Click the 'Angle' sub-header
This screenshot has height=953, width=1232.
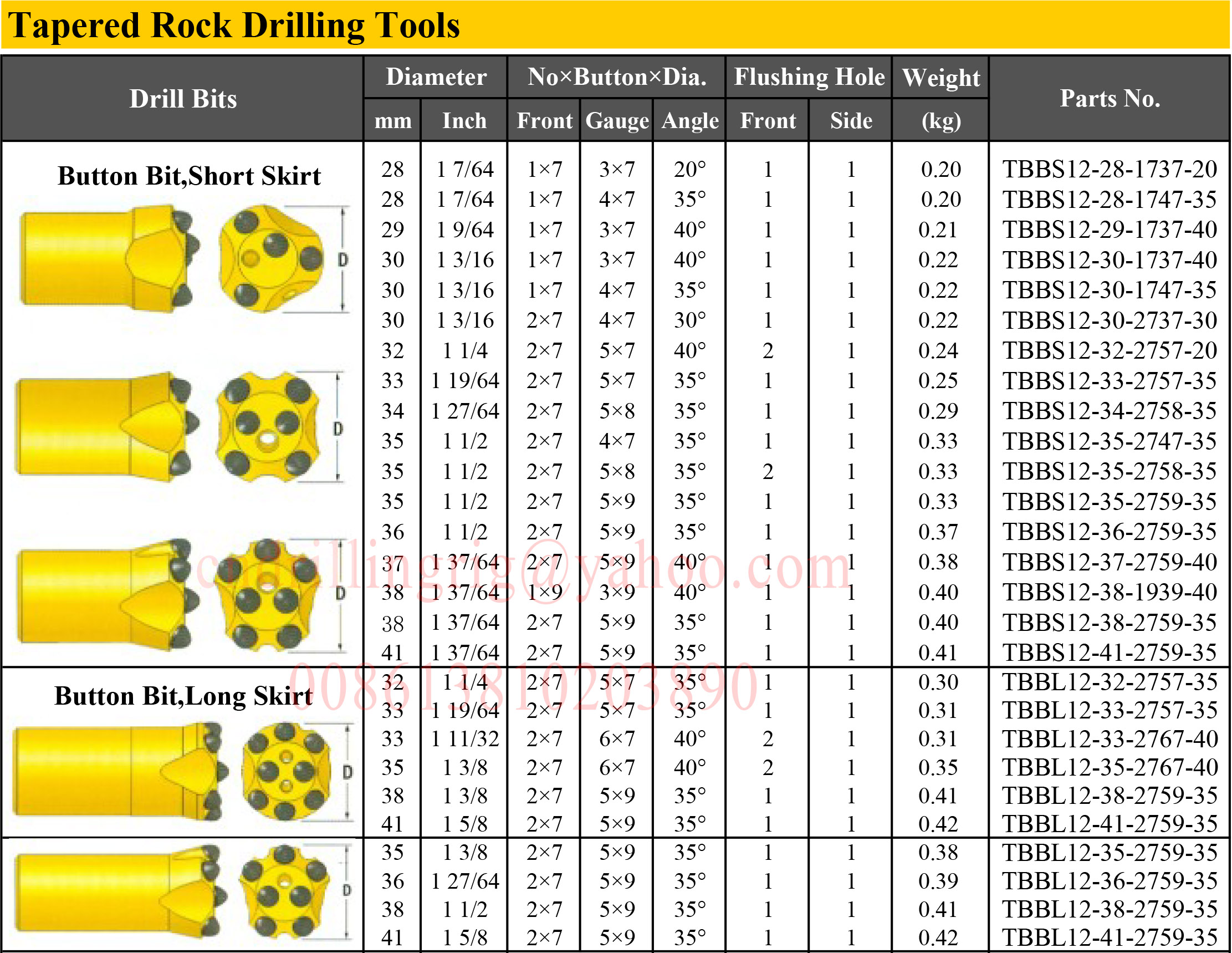(690, 121)
